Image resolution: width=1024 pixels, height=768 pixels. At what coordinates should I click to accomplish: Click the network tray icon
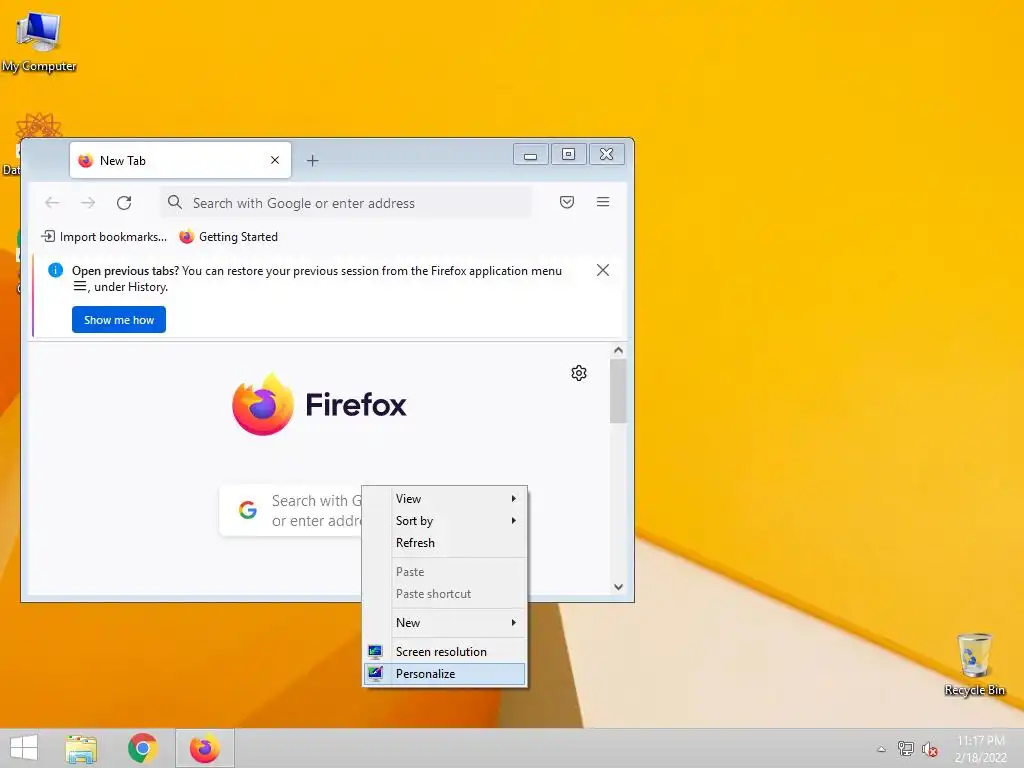[x=905, y=749]
